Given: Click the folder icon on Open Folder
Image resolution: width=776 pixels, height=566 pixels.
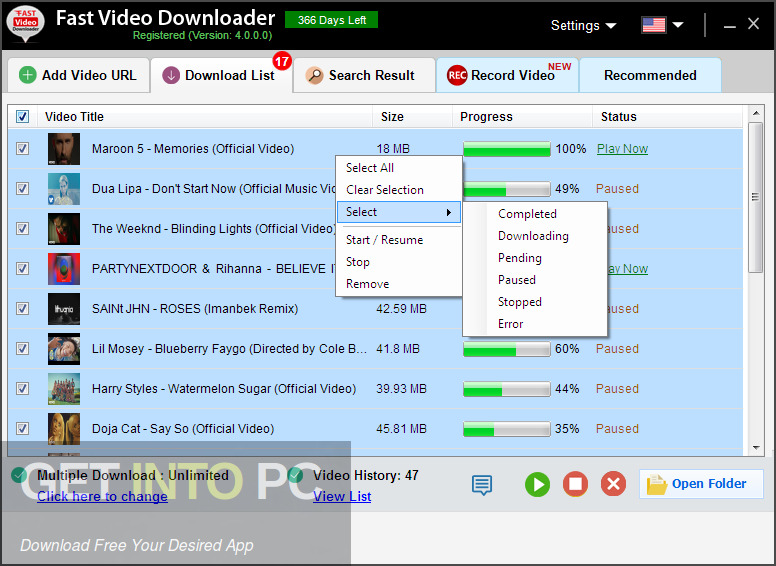Looking at the screenshot, I should (x=656, y=484).
